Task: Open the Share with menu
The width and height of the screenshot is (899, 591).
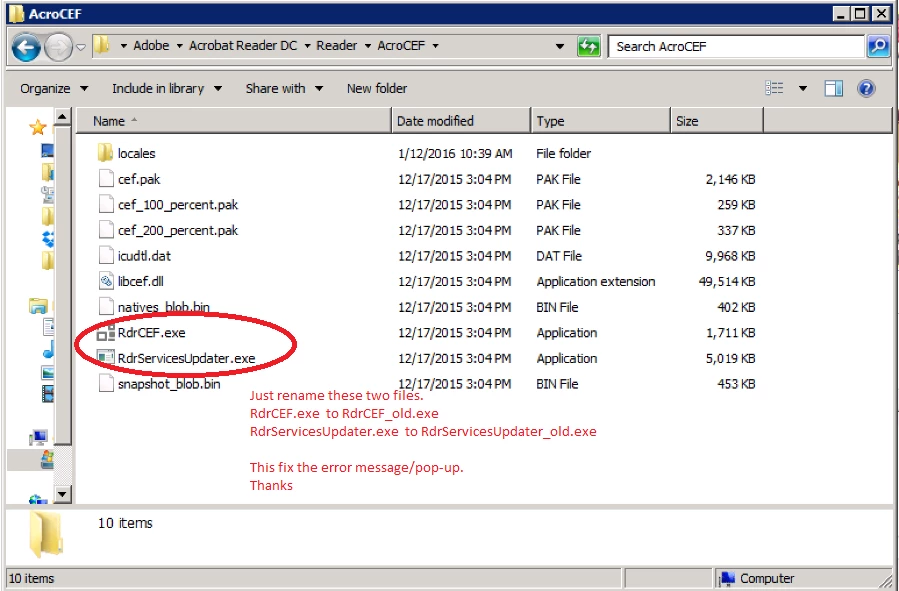Action: click(284, 88)
